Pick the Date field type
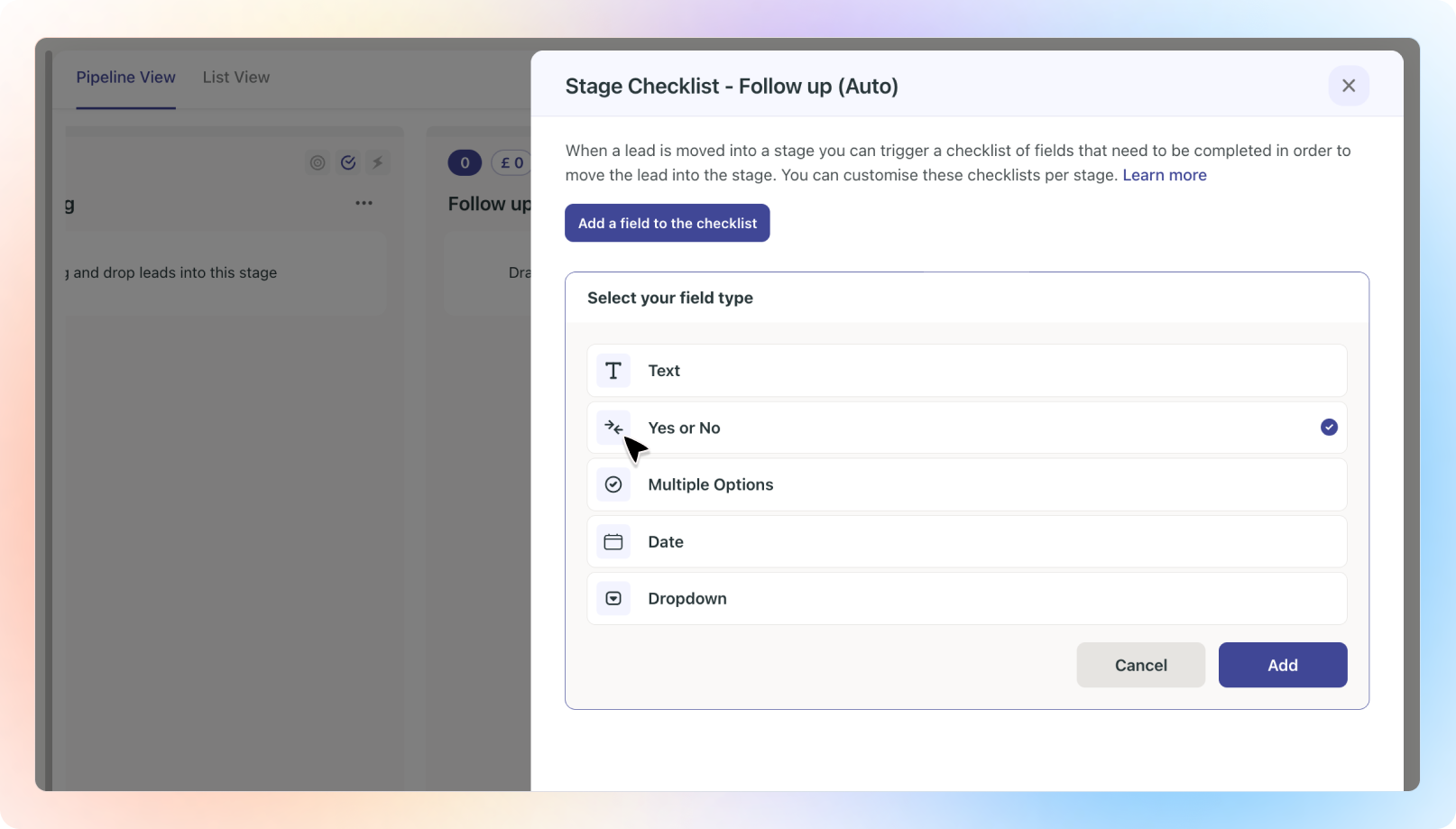This screenshot has width=1456, height=829. pos(965,542)
